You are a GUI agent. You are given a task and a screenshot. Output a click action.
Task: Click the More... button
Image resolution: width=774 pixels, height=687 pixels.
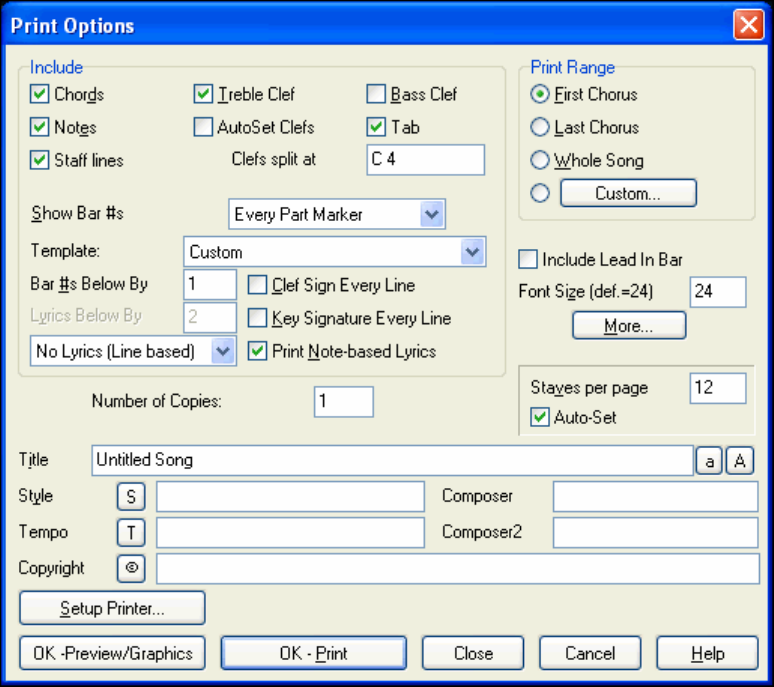tap(629, 326)
